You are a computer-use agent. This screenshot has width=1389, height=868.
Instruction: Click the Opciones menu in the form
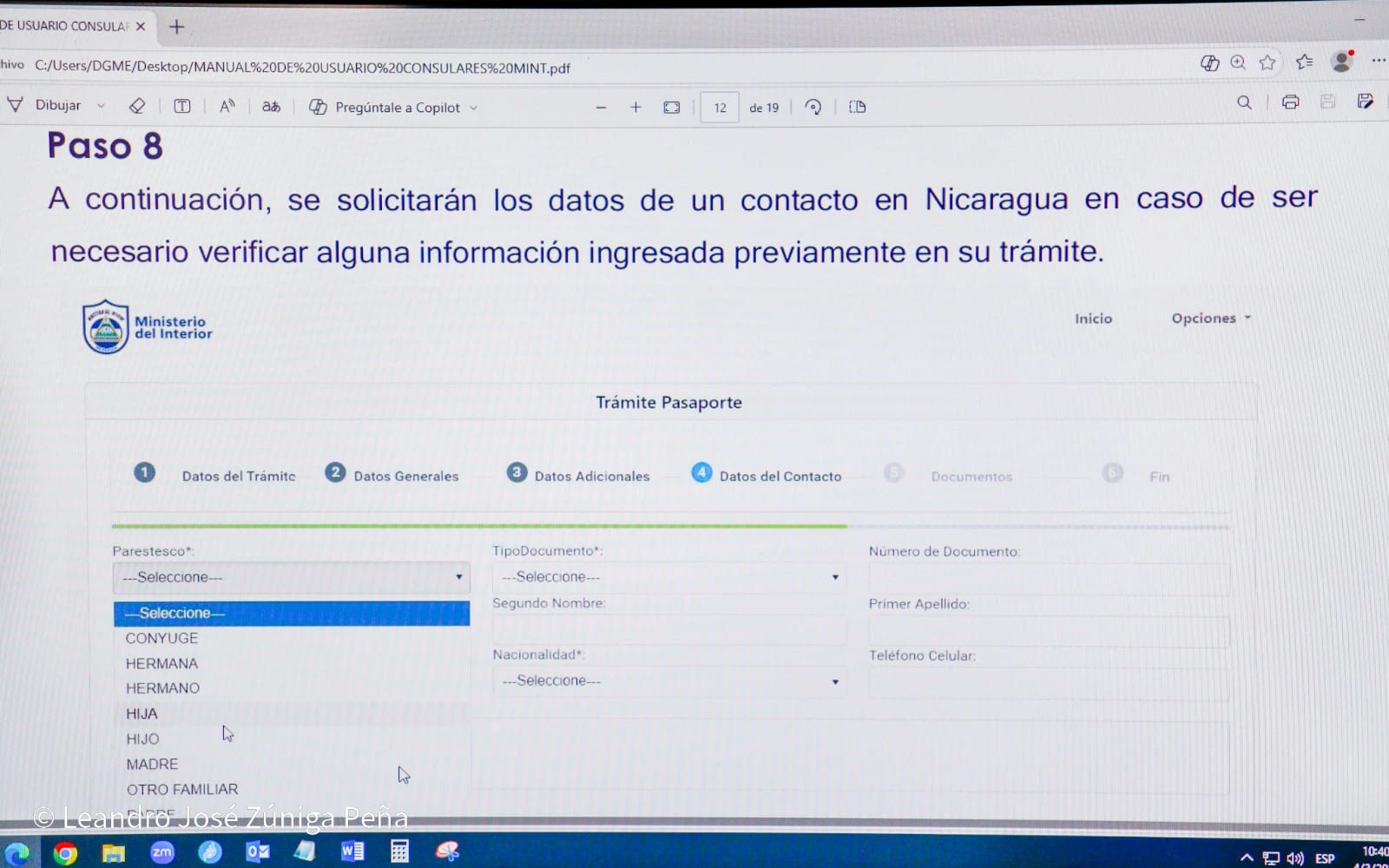(x=1210, y=319)
